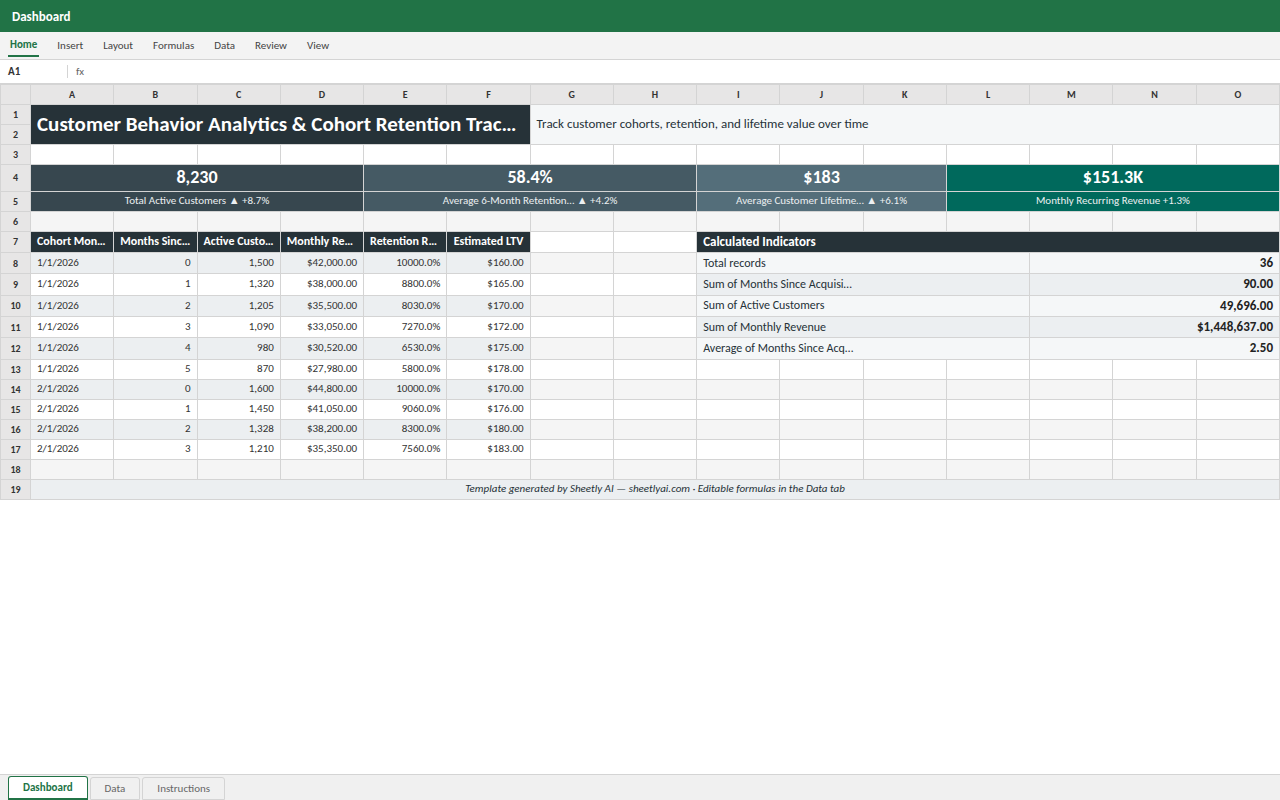
Task: Select column H header
Action: coord(655,94)
